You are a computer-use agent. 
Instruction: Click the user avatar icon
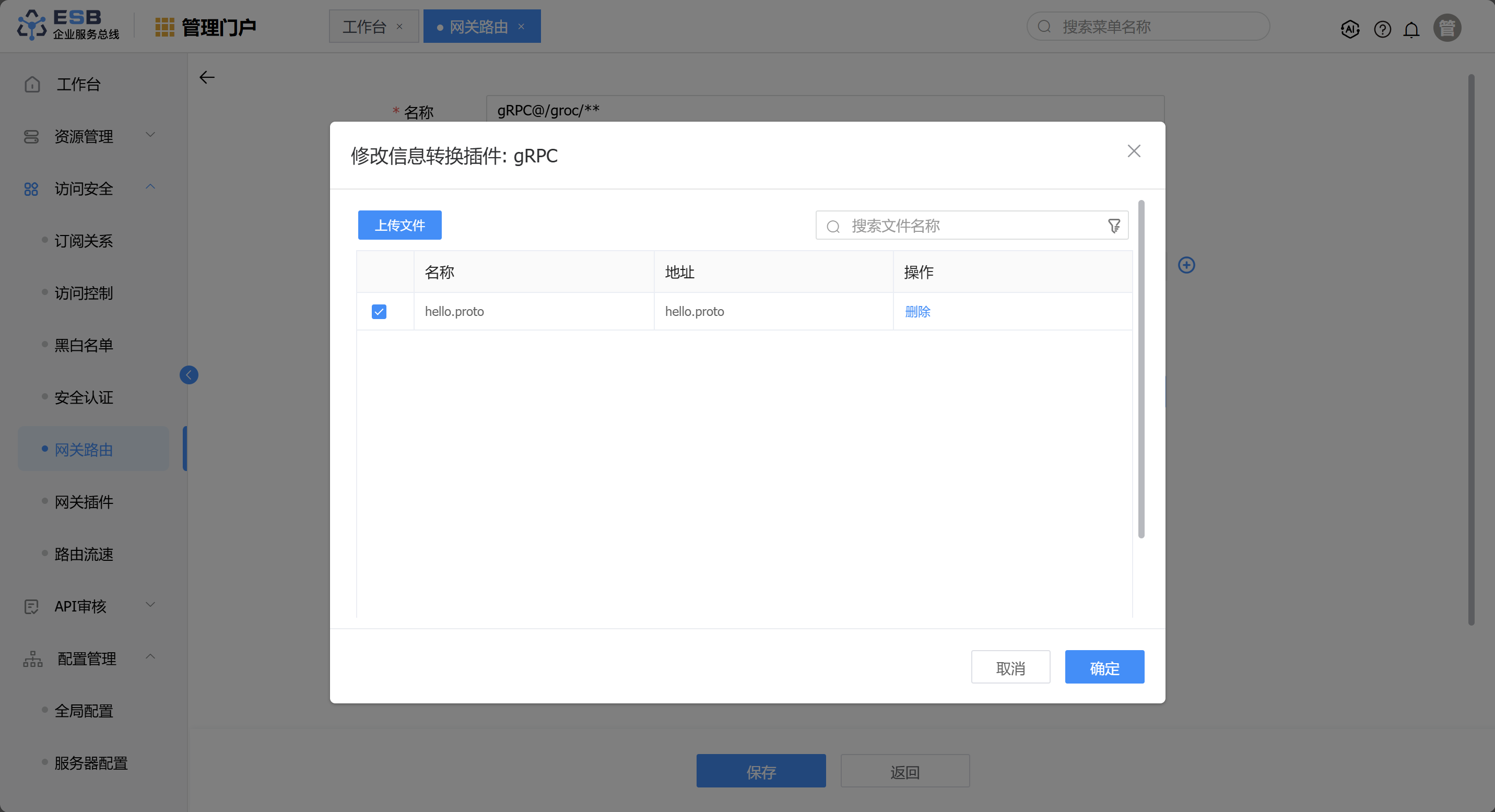(1447, 28)
